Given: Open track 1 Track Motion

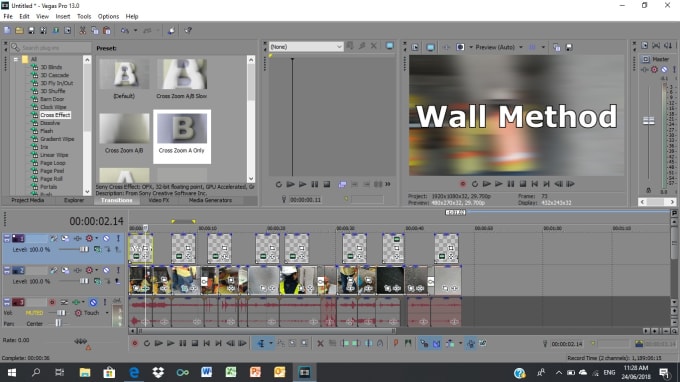Looking at the screenshot, I should (65, 238).
